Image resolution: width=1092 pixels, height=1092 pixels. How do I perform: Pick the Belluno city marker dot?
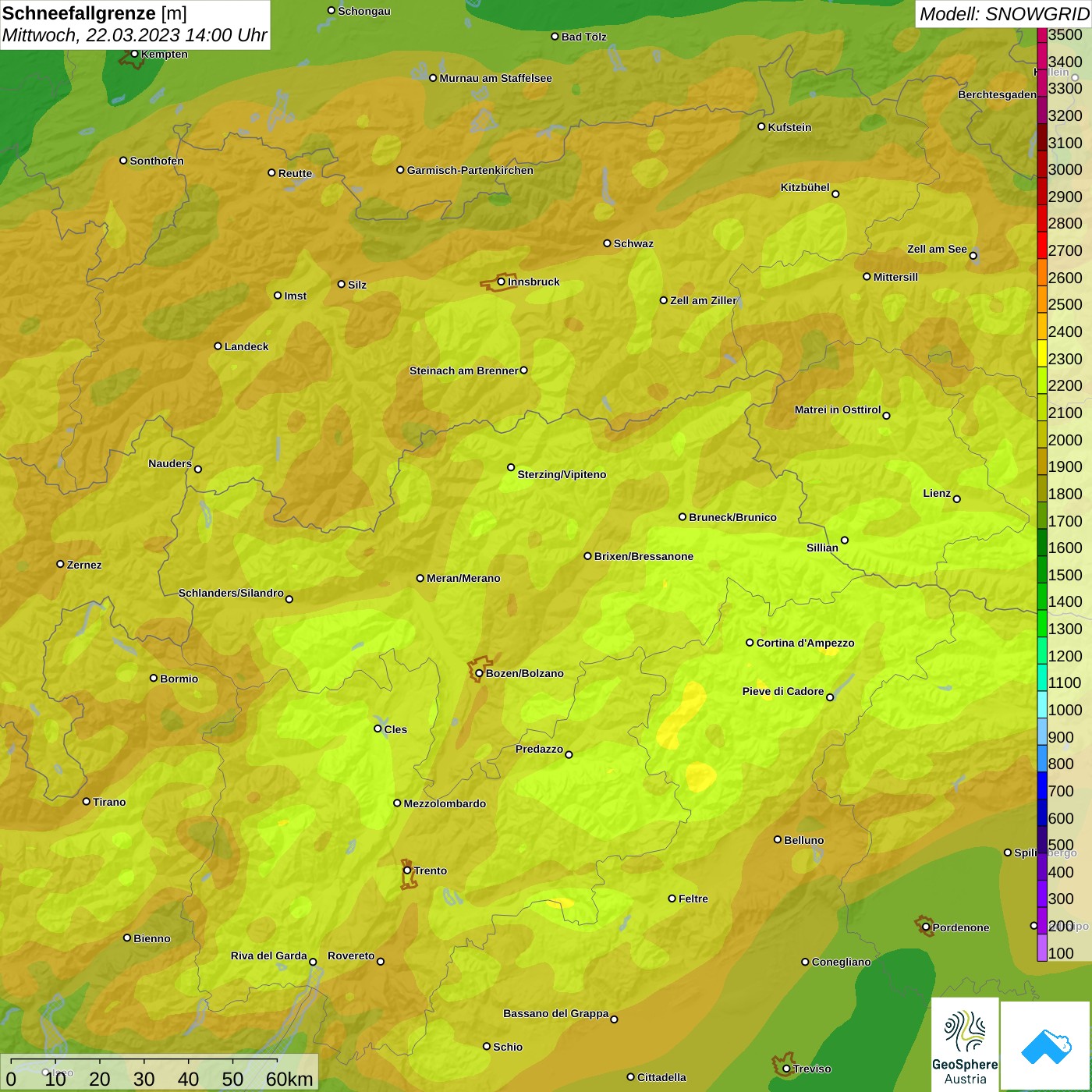777,839
